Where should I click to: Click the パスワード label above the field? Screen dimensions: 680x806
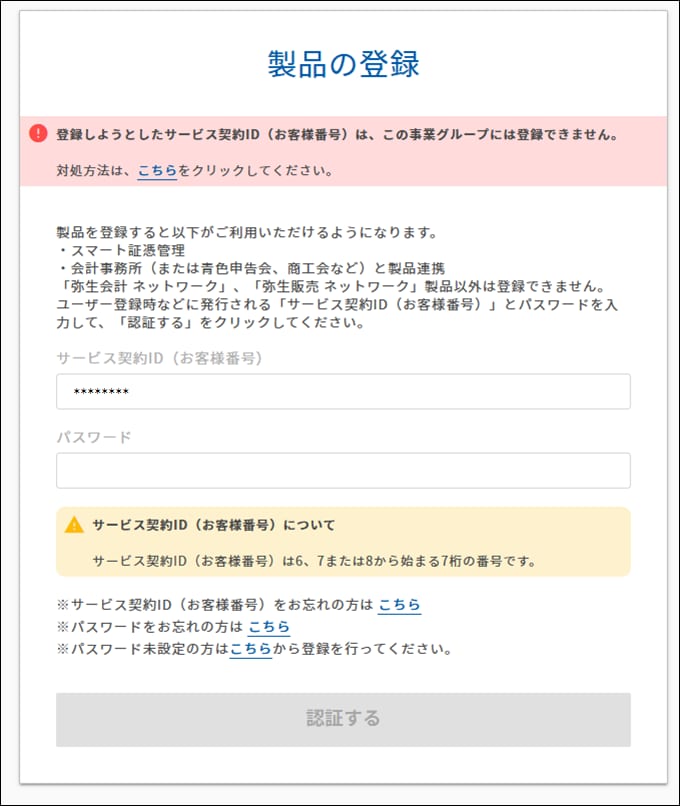94,437
